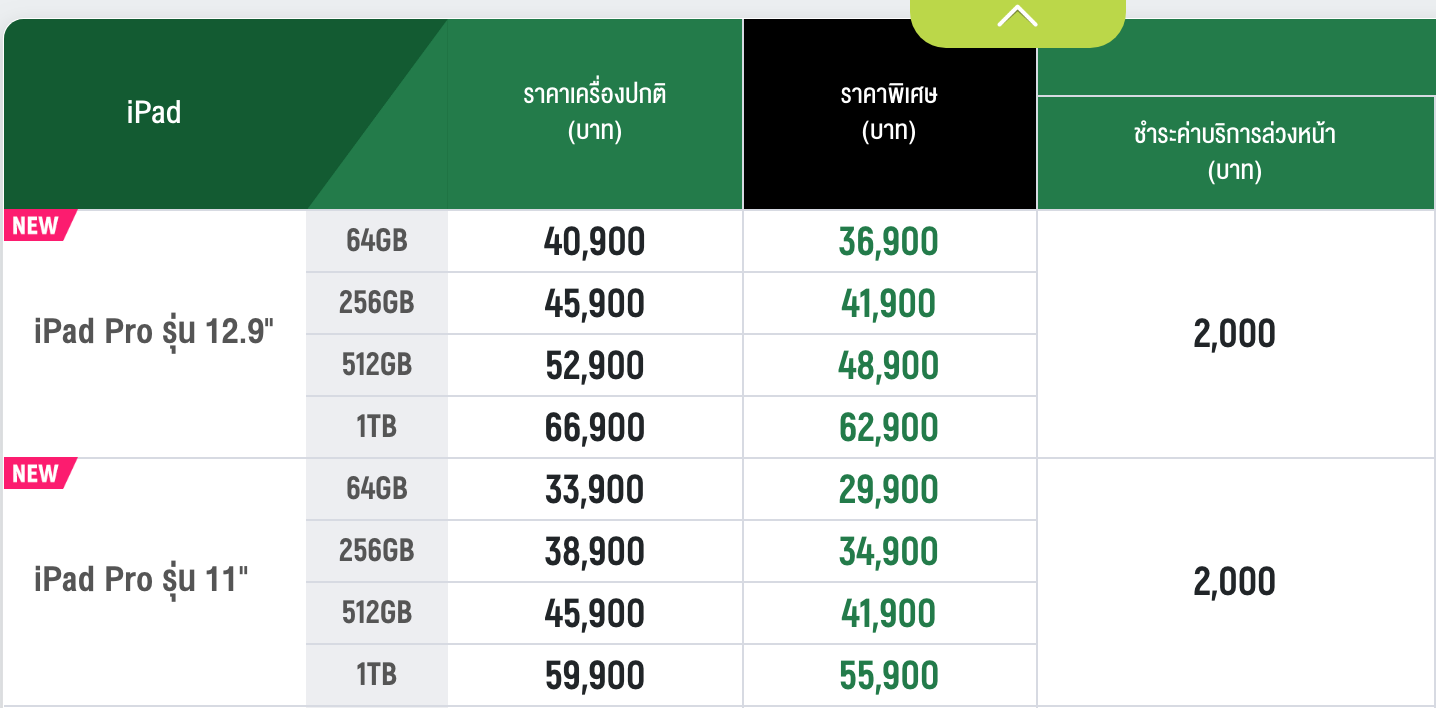This screenshot has width=1436, height=708.
Task: Collapse the panel with the up chevron
Action: (x=1017, y=18)
